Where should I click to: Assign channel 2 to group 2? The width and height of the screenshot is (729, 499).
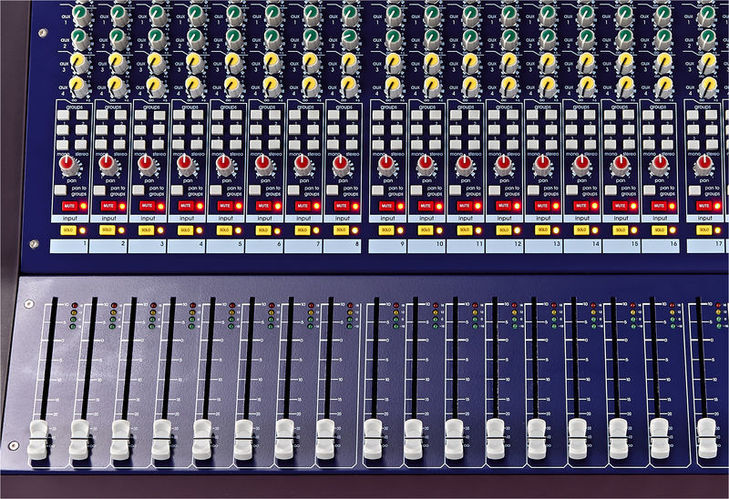click(121, 115)
